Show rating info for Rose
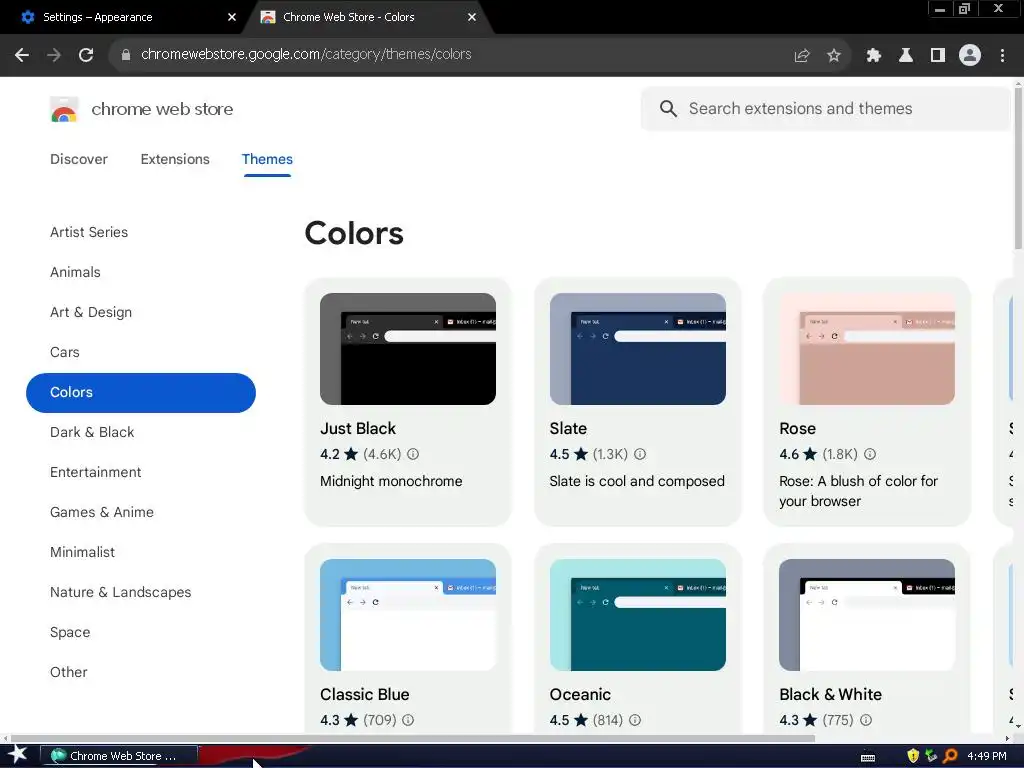The height and width of the screenshot is (768, 1024). coord(870,454)
